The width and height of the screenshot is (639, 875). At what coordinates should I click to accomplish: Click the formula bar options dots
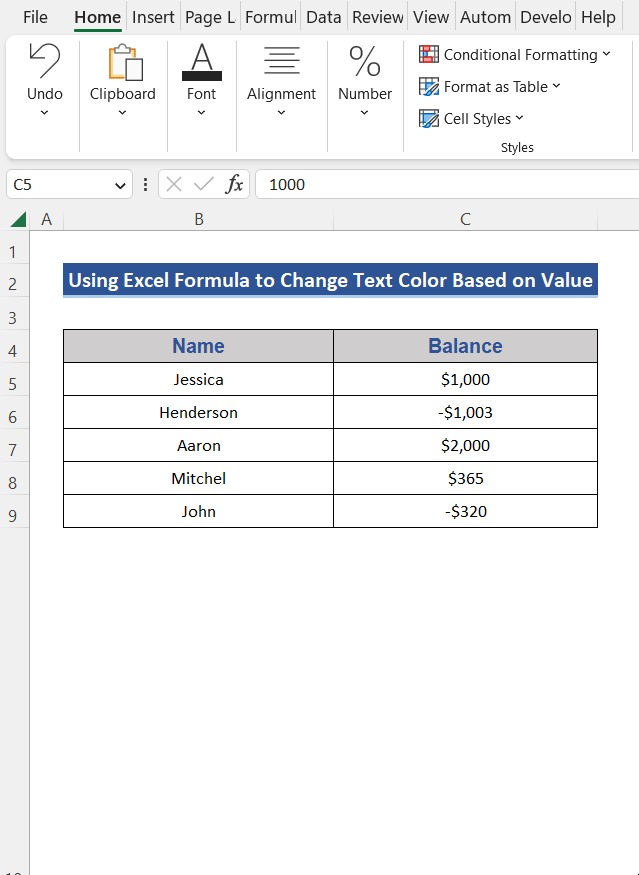[146, 184]
